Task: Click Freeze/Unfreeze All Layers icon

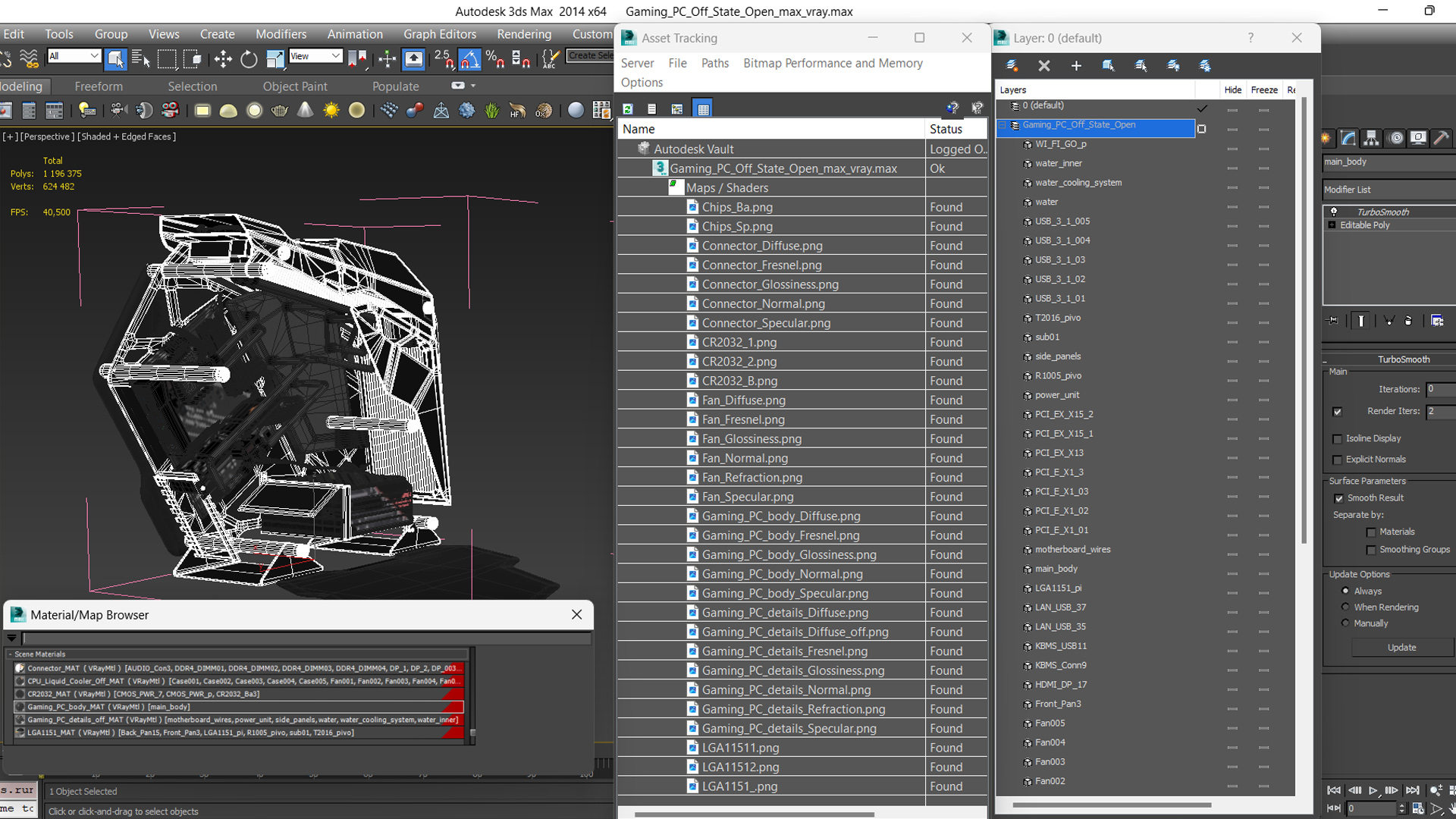Action: click(x=1205, y=66)
